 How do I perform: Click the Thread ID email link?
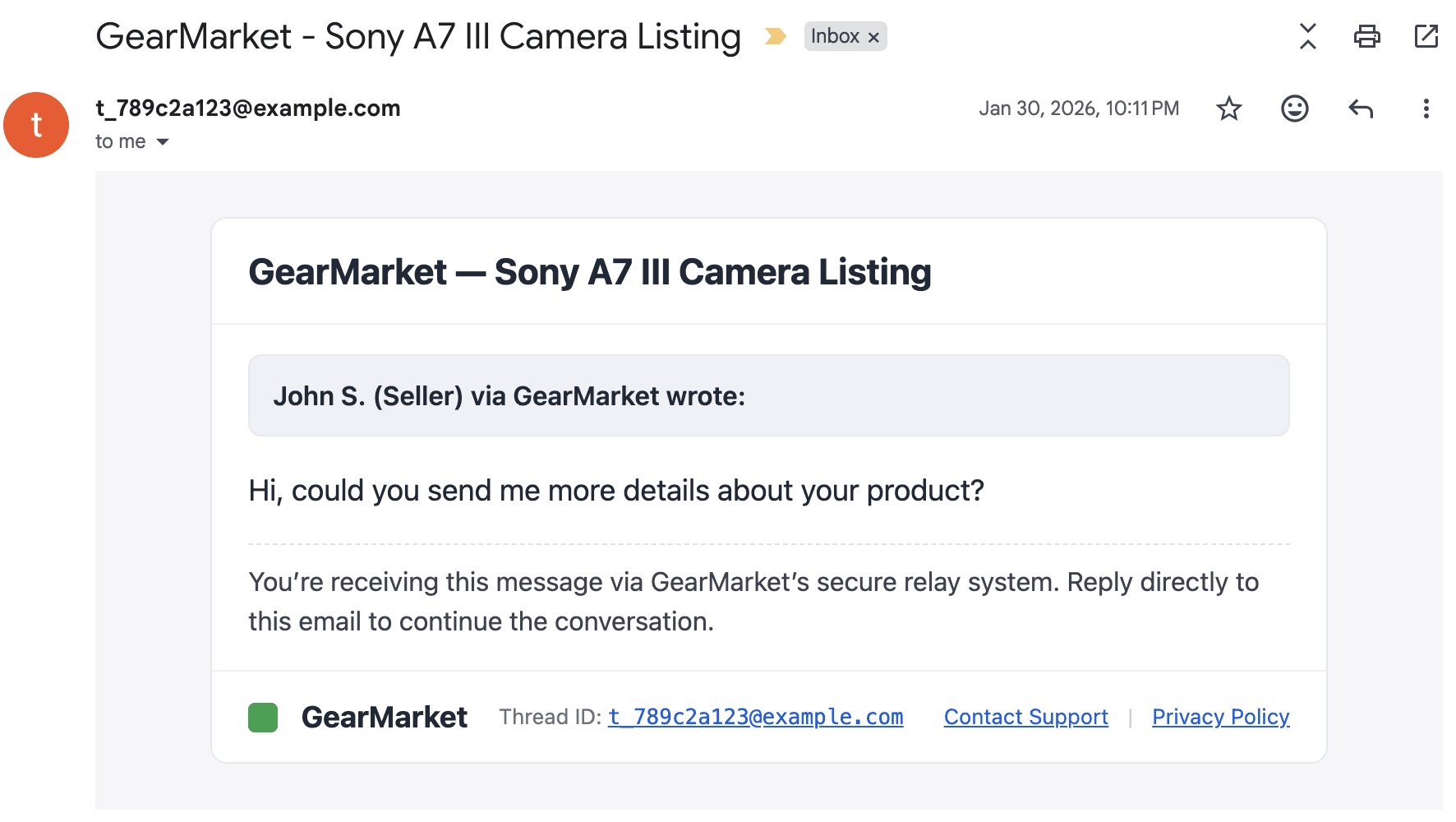pyautogui.click(x=755, y=717)
